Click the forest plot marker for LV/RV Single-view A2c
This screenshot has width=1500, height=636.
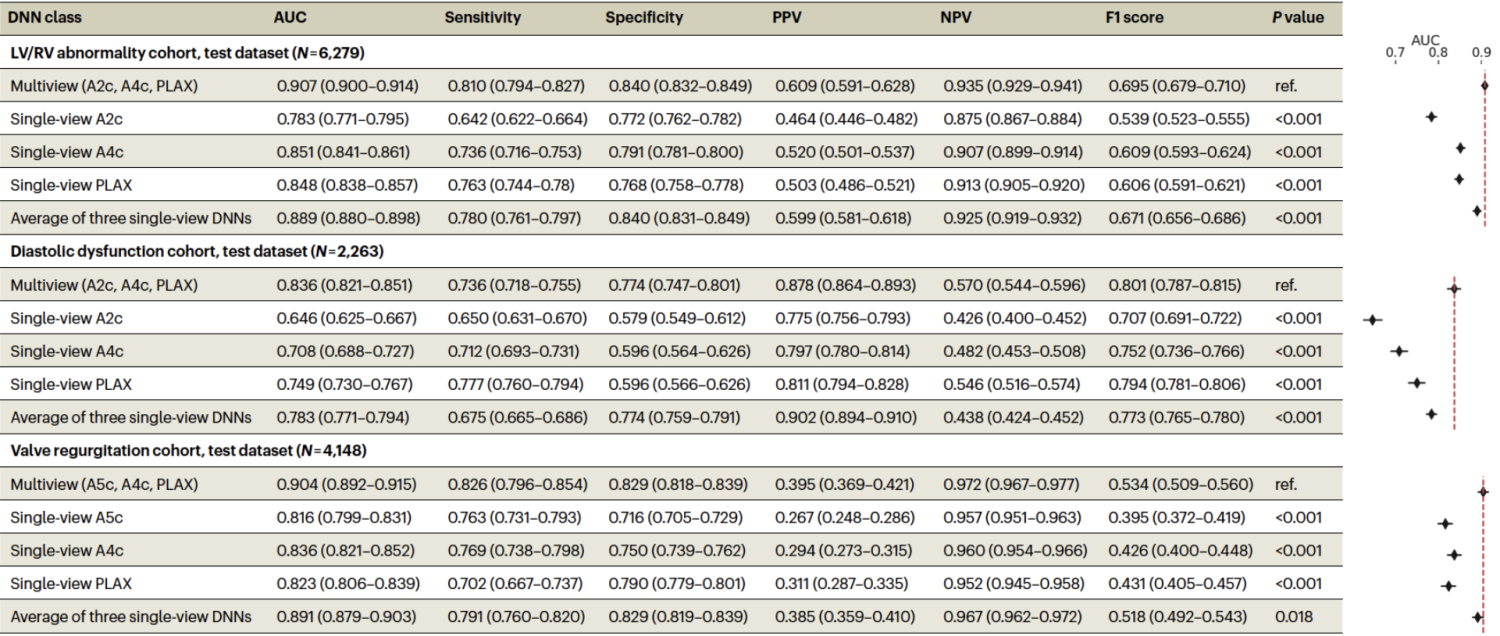[1431, 117]
